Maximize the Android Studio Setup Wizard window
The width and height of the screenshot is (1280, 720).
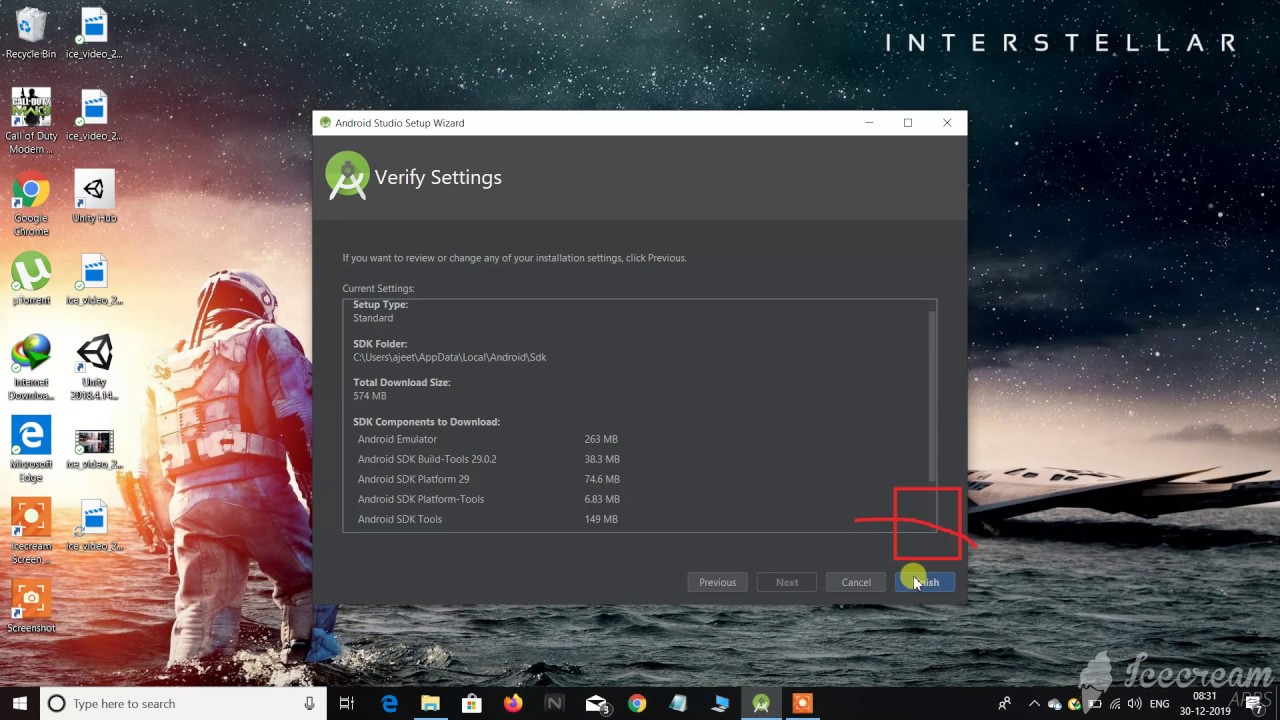[x=908, y=123]
